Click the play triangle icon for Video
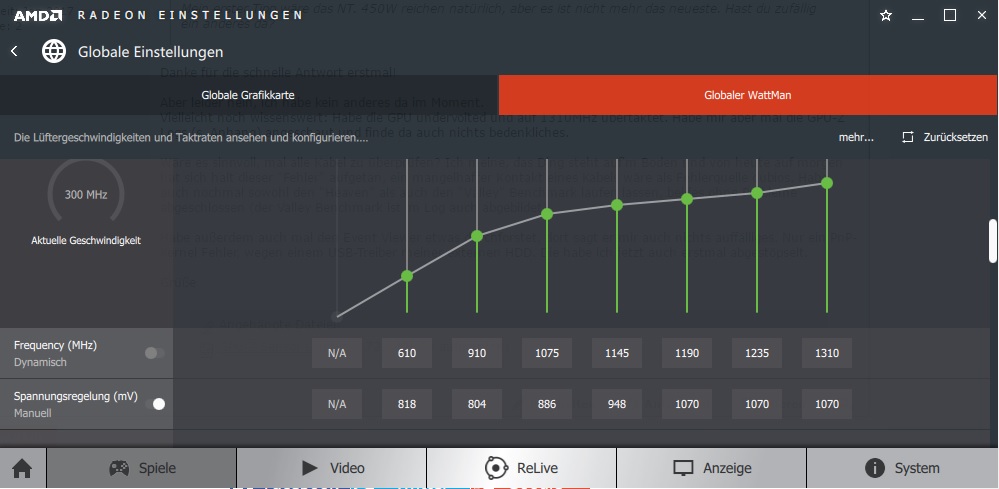 point(310,469)
